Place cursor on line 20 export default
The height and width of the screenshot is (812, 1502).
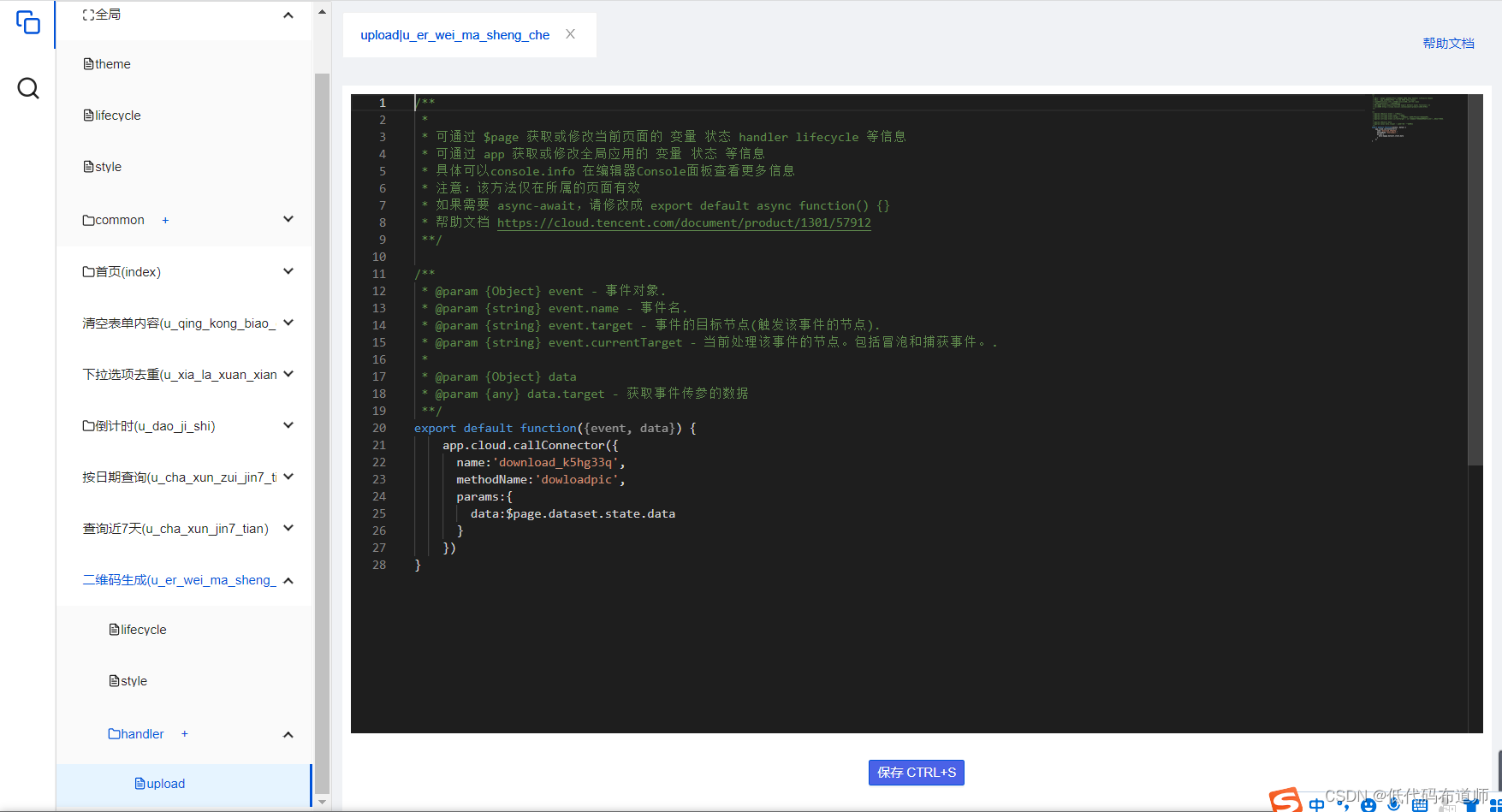tap(463, 428)
